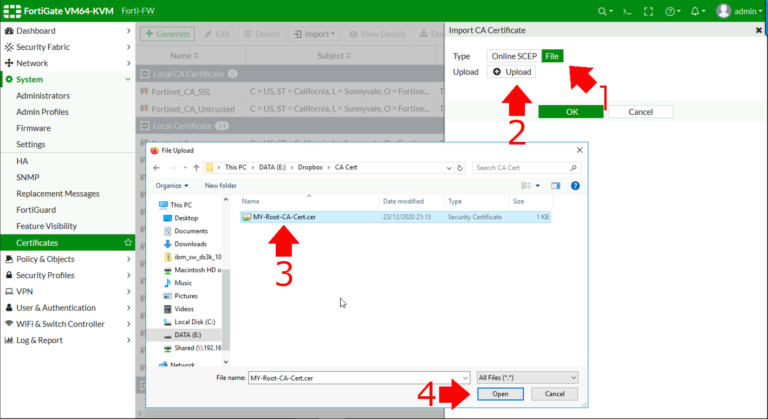This screenshot has height=419, width=768.
Task: Select Videos in the file dialog tree
Action: [184, 309]
